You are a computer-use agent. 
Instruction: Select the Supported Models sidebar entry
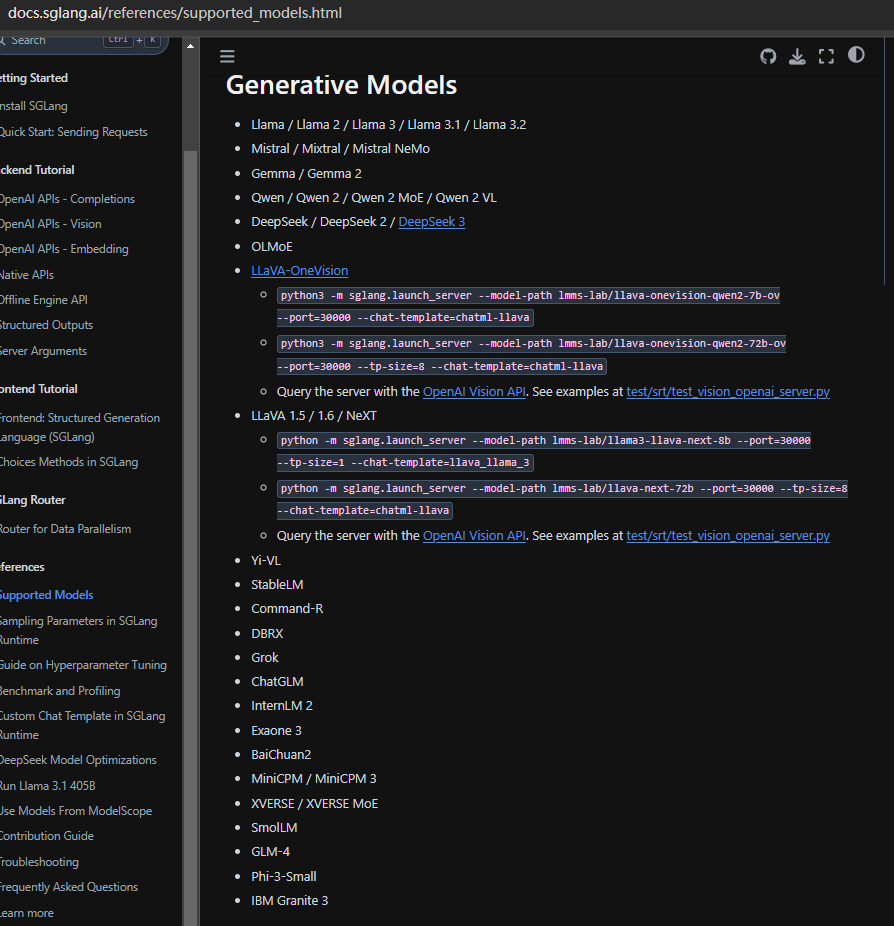(46, 595)
